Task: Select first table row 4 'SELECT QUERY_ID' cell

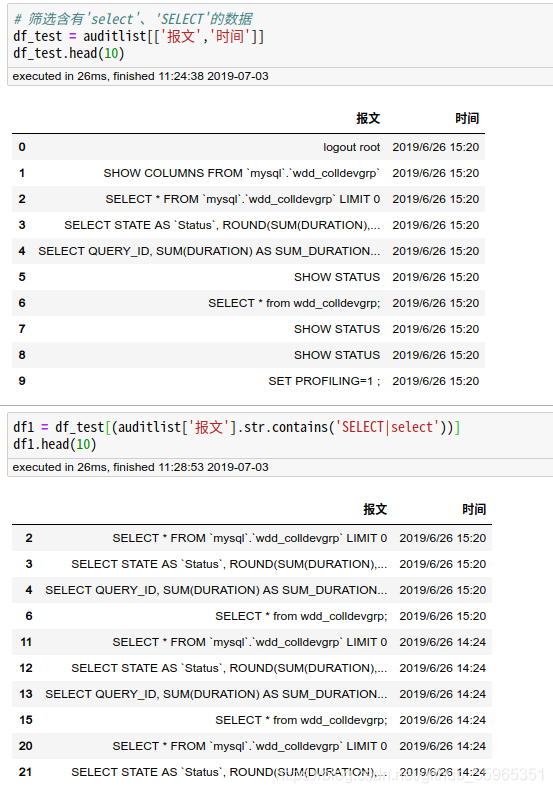Action: pos(209,251)
